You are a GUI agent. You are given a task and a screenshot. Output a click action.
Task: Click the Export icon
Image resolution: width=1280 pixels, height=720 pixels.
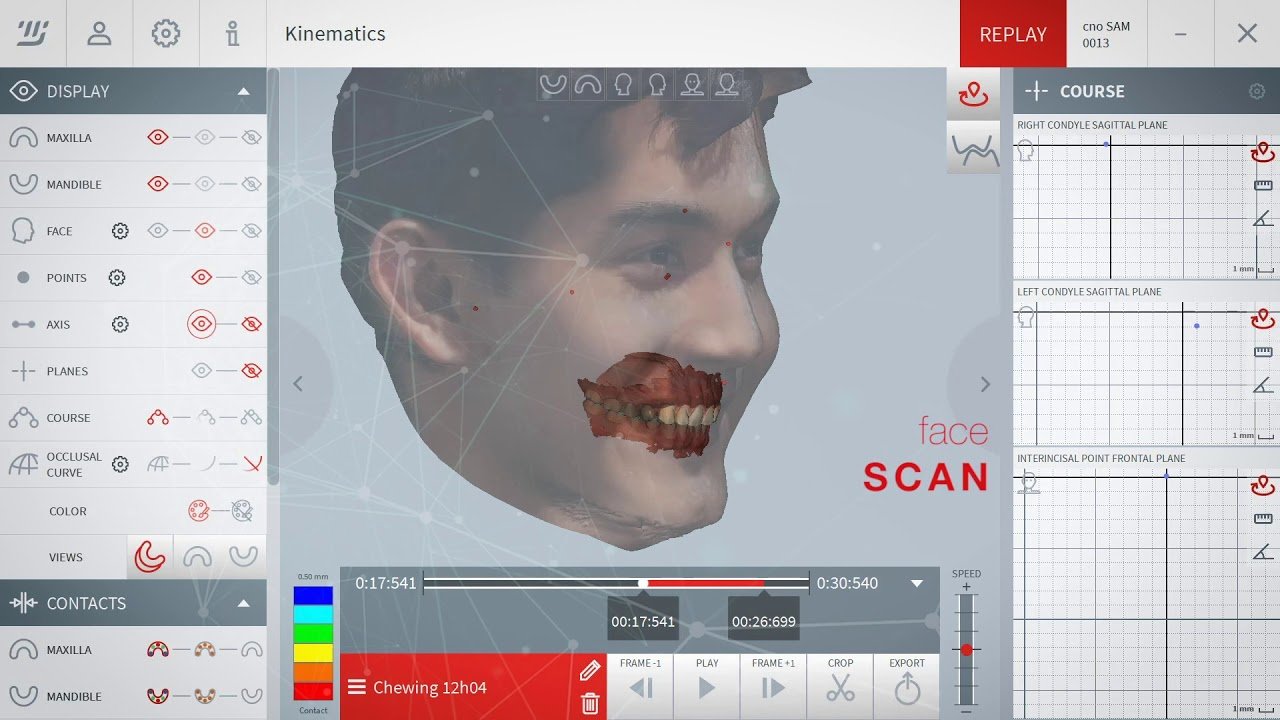pos(906,687)
